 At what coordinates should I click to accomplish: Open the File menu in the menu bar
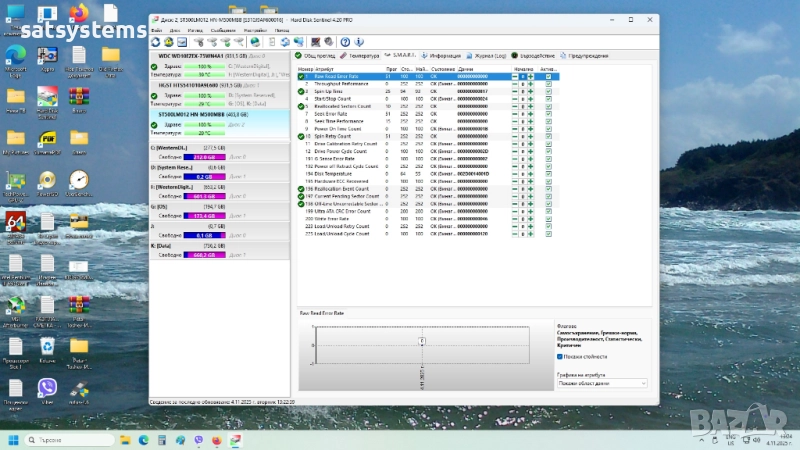point(156,30)
